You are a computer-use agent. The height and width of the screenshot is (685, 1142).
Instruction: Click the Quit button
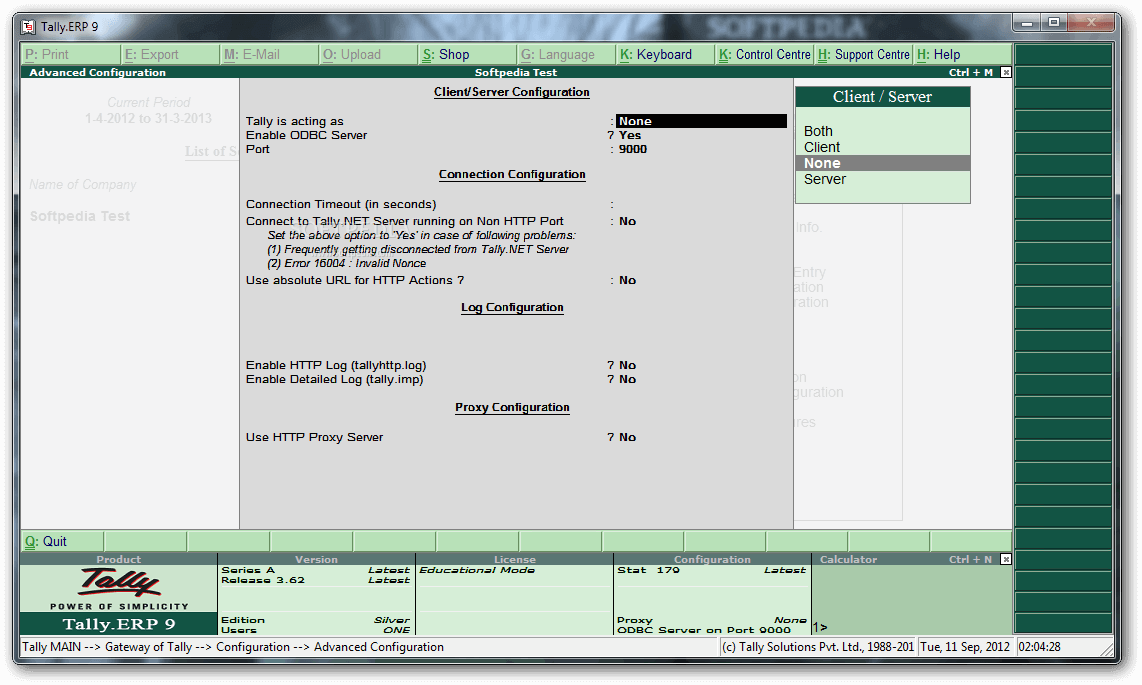tap(63, 542)
